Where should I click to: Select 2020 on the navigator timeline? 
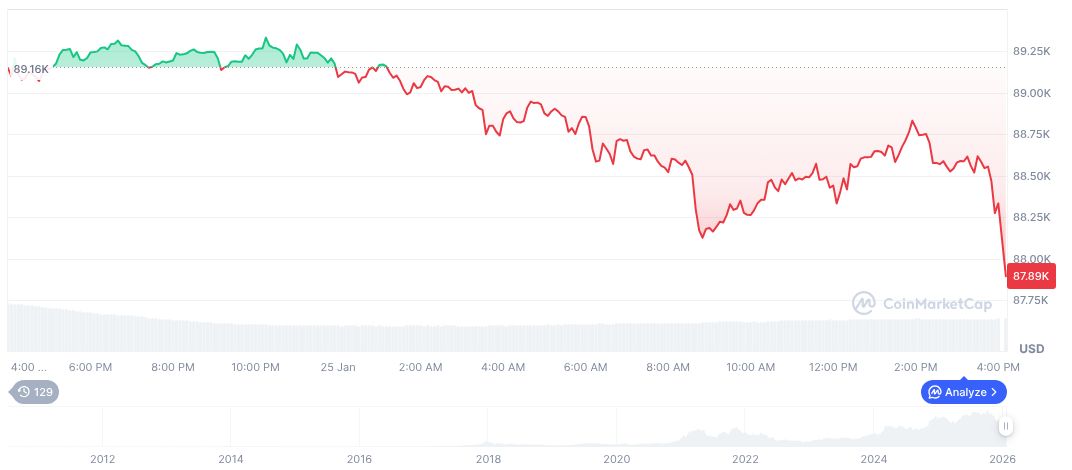tap(617, 459)
